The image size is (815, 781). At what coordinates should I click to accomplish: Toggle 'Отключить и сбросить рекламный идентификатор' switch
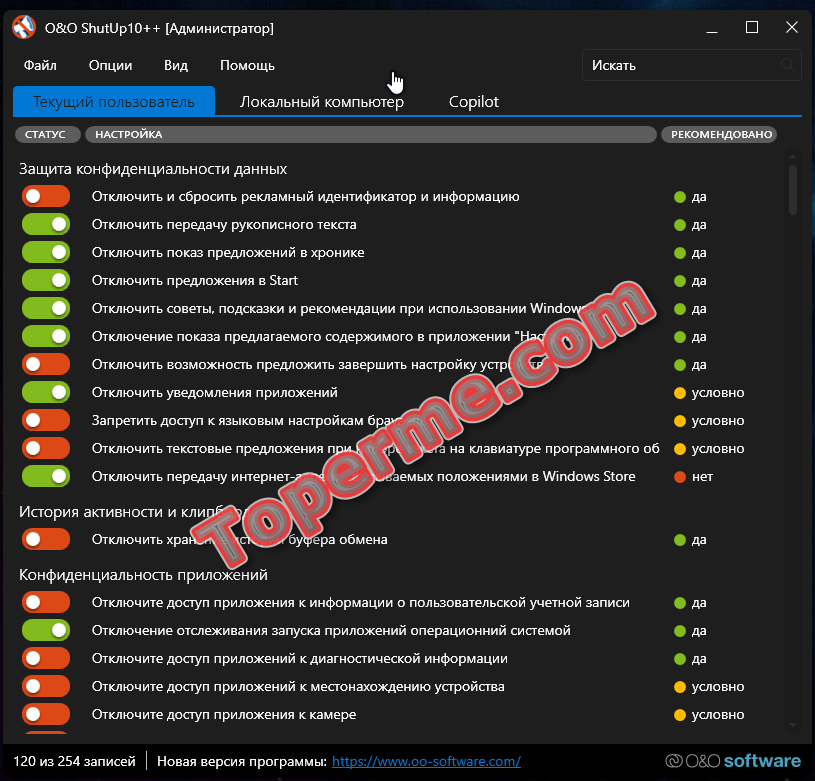click(46, 196)
